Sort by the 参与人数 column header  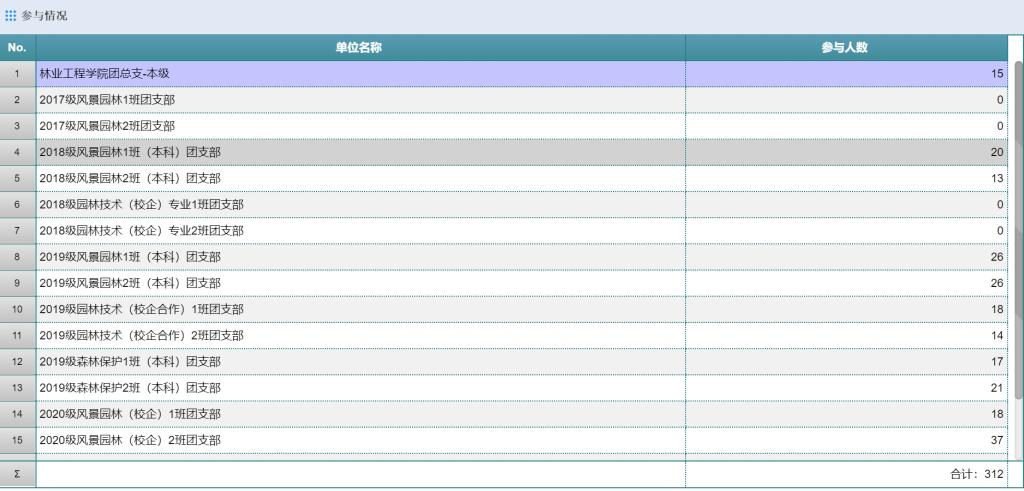(845, 48)
